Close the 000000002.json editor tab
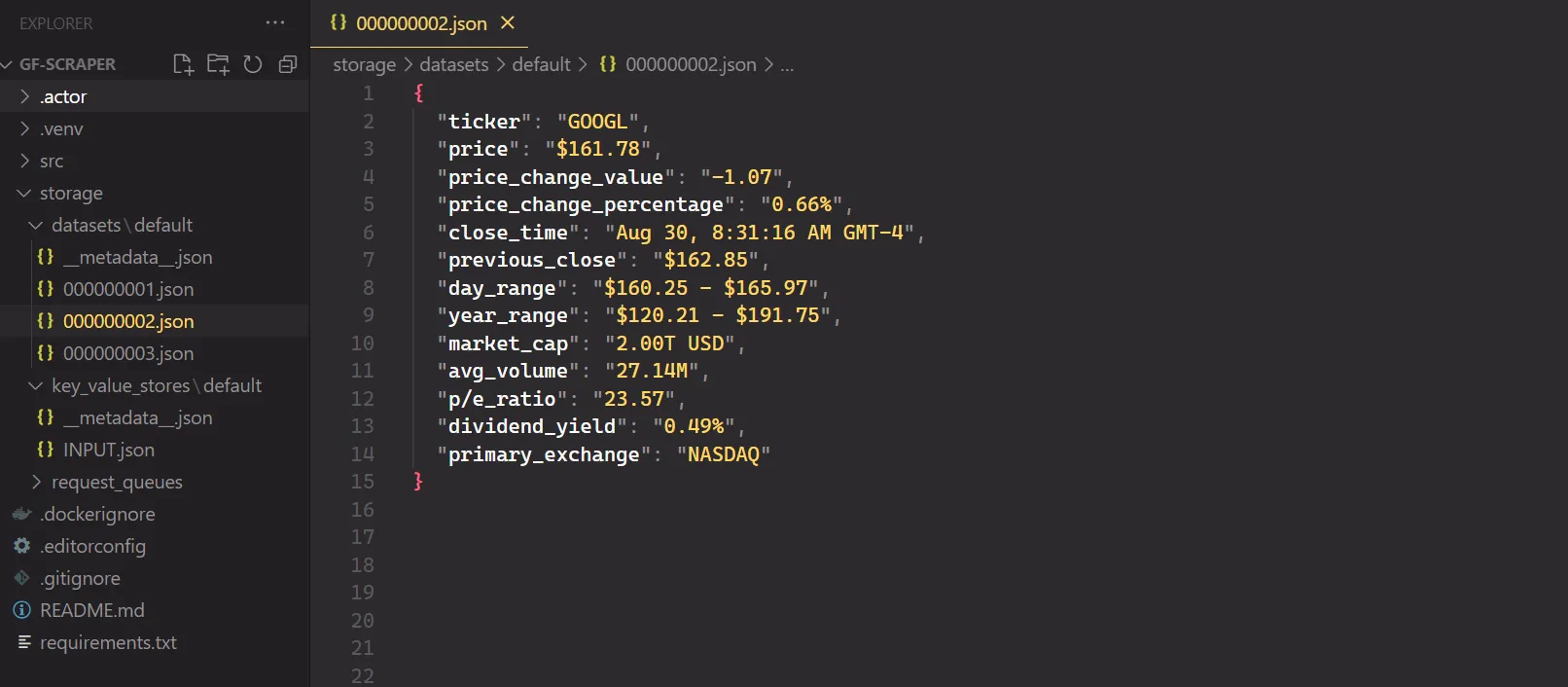 pos(508,22)
